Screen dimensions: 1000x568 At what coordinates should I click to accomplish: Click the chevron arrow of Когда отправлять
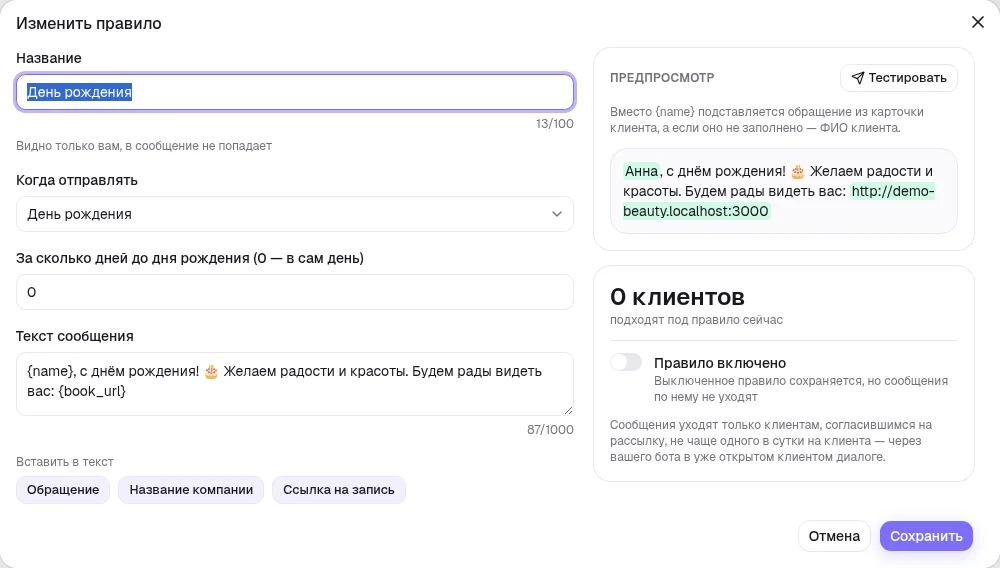click(557, 214)
